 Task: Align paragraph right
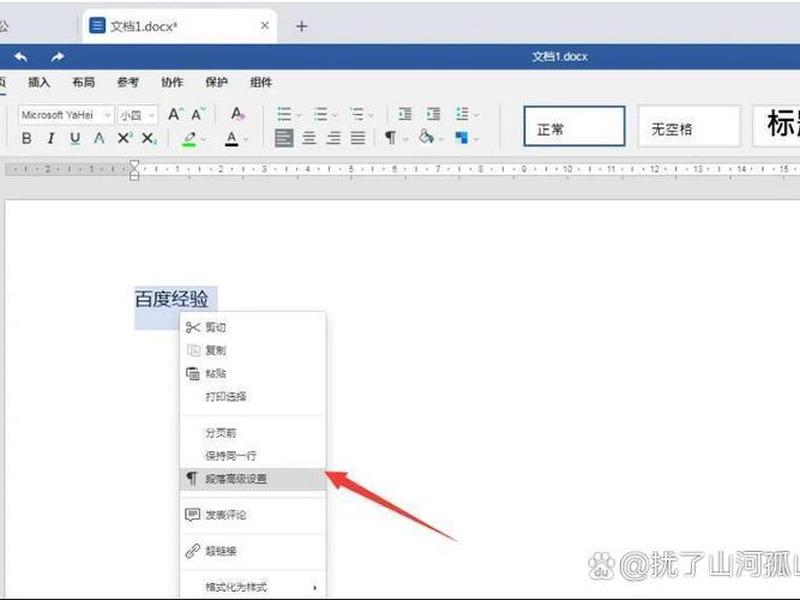pos(334,138)
